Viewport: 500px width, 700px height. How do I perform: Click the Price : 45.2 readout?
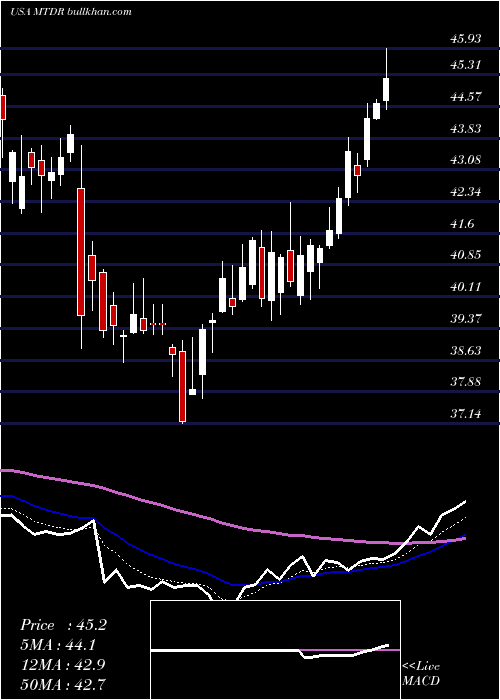point(63,625)
